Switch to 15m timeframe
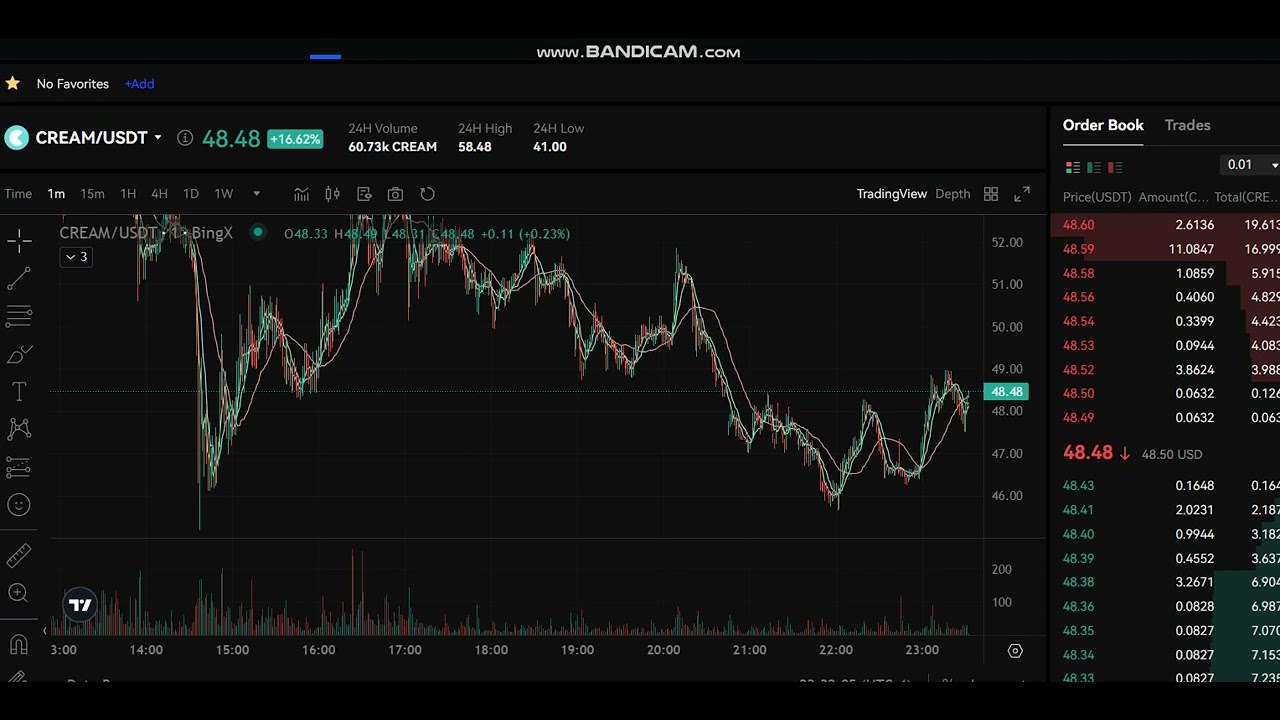 tap(92, 194)
